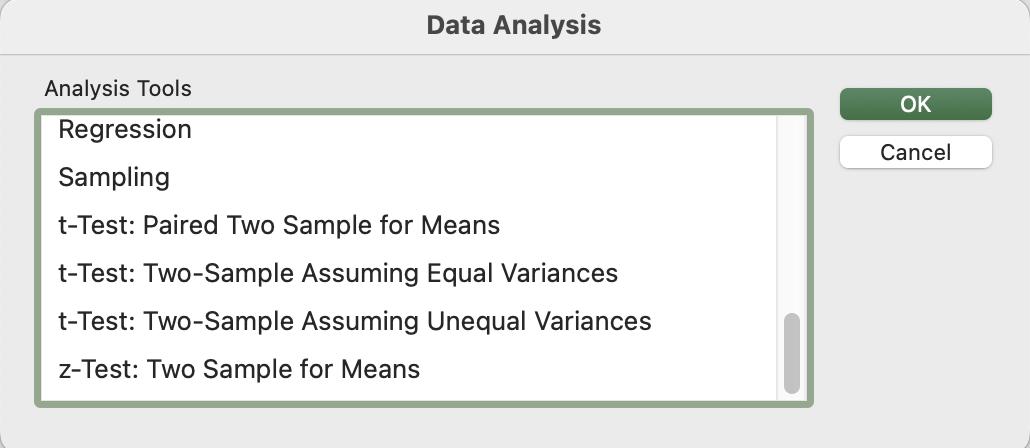Dismiss the dialog using Cancel
The height and width of the screenshot is (448, 1030).
916,152
